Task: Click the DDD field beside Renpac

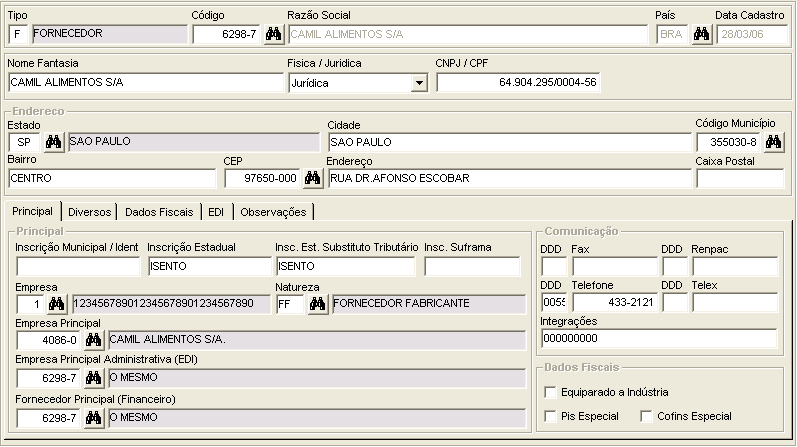Action: pos(675,266)
